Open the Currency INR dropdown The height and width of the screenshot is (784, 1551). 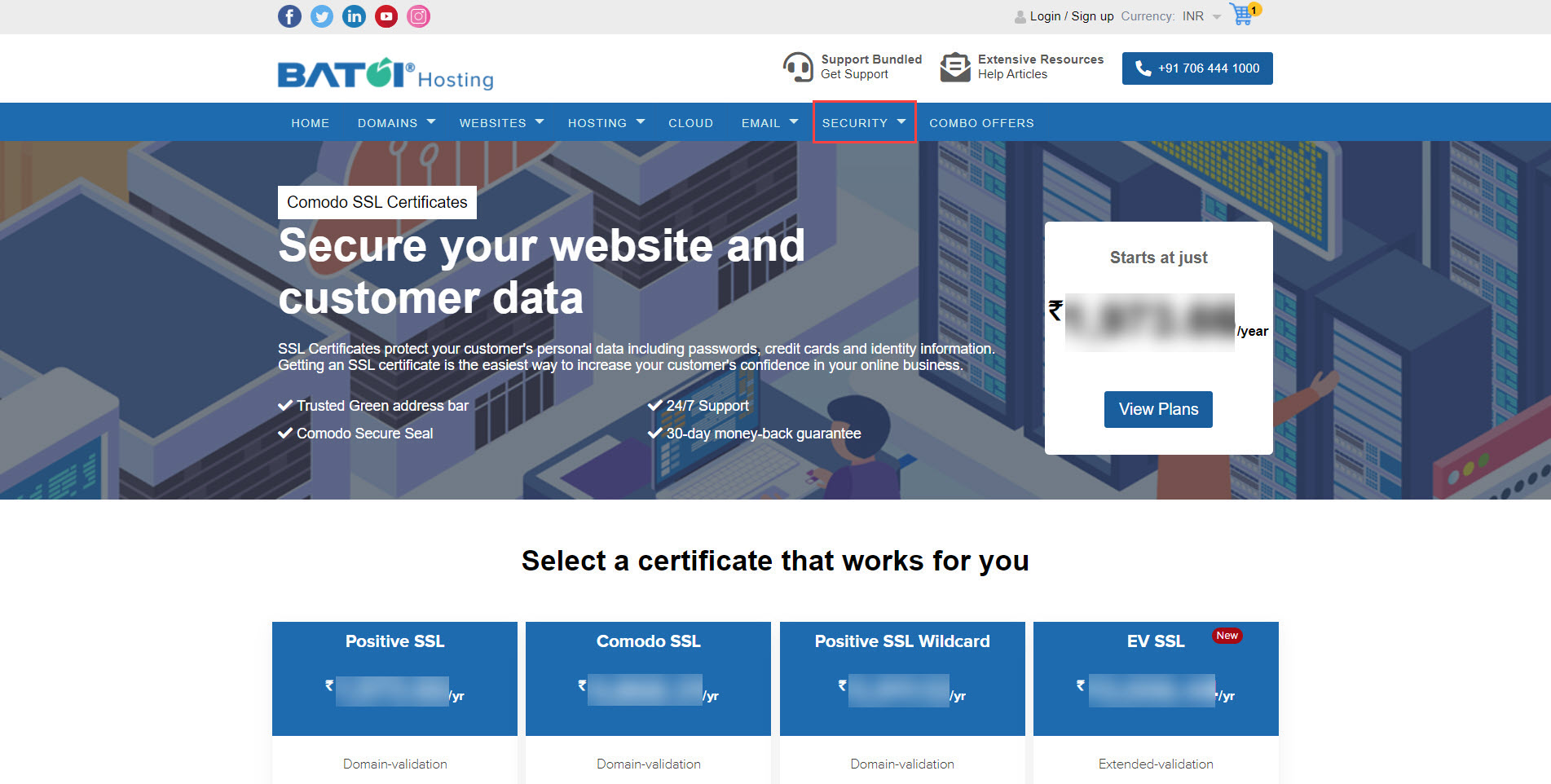point(1201,16)
